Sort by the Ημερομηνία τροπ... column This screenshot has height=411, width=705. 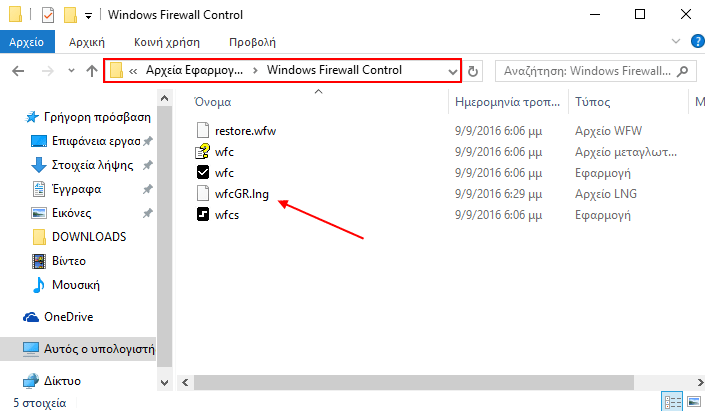507,102
